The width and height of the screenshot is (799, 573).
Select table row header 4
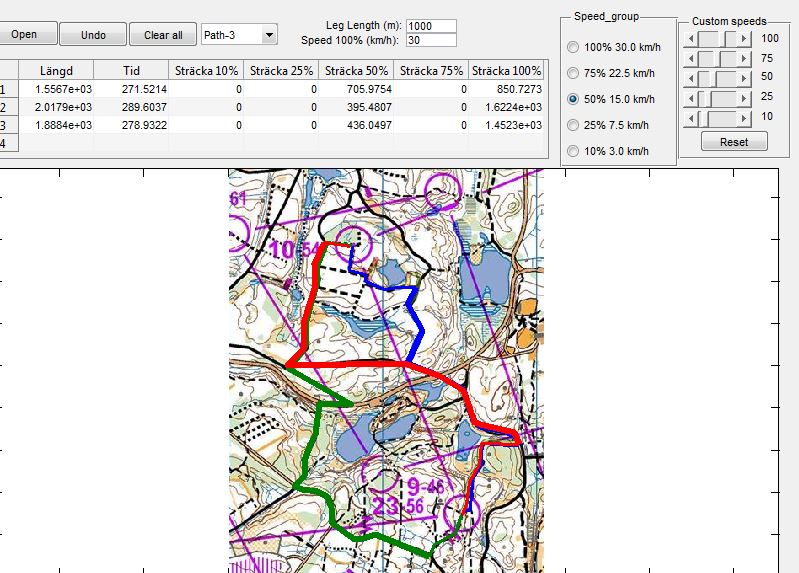coord(9,143)
